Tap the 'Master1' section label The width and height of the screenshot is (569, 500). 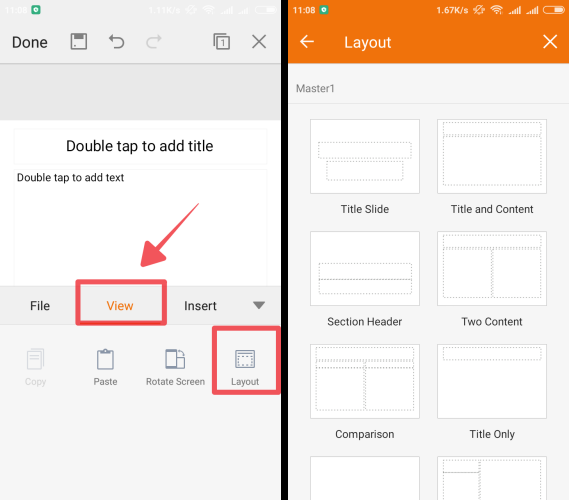click(x=315, y=89)
